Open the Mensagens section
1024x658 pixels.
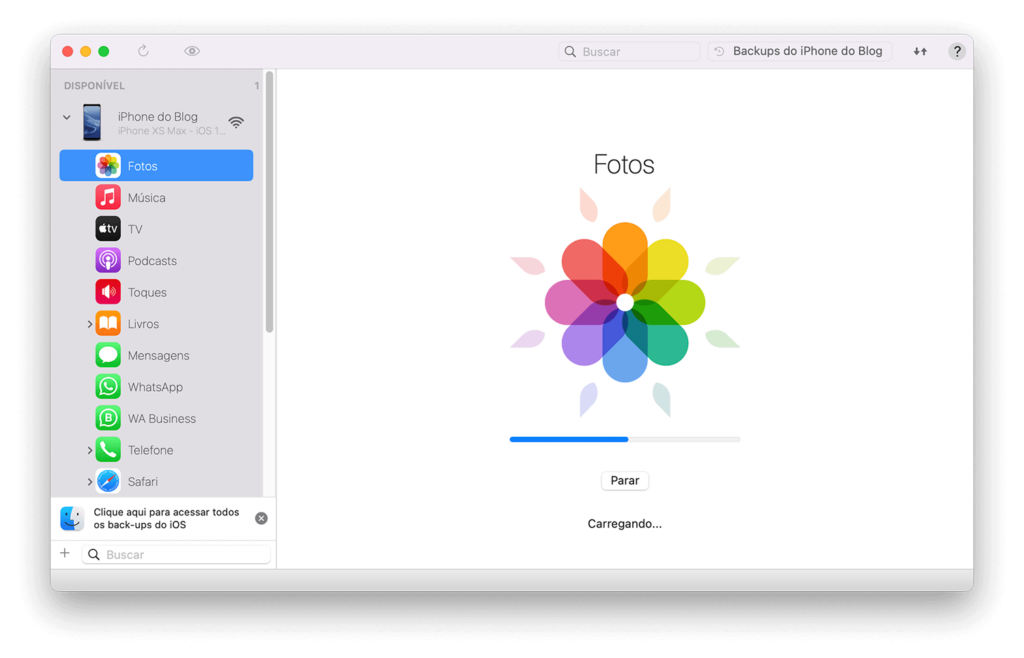(x=158, y=356)
